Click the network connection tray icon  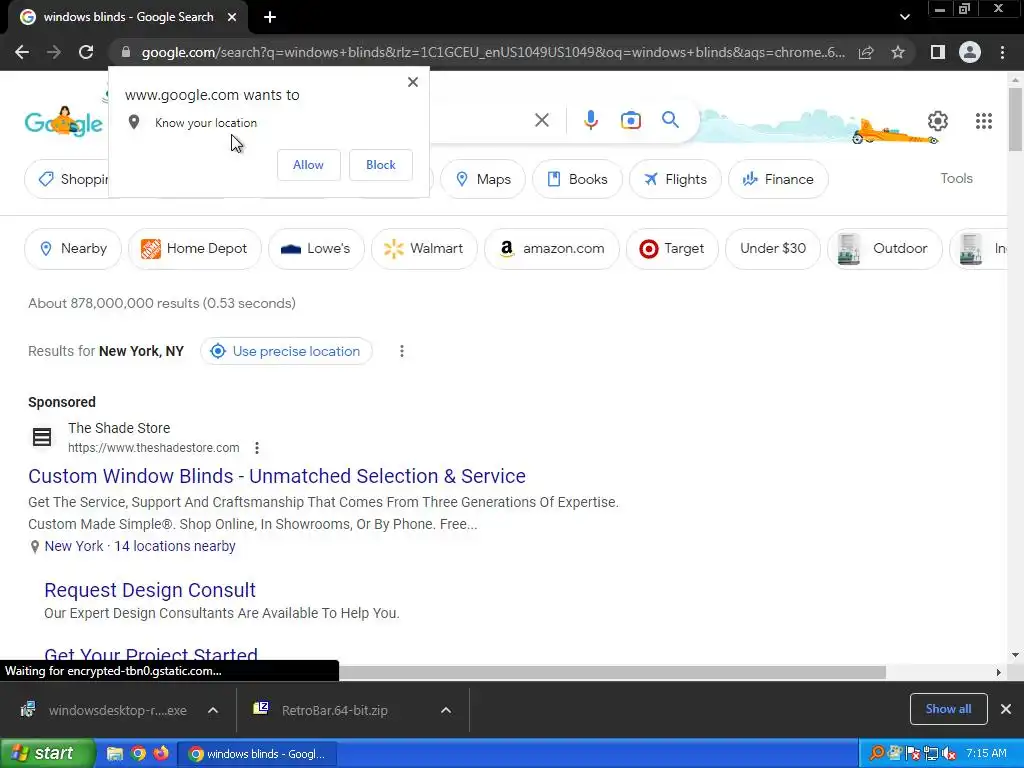931,754
